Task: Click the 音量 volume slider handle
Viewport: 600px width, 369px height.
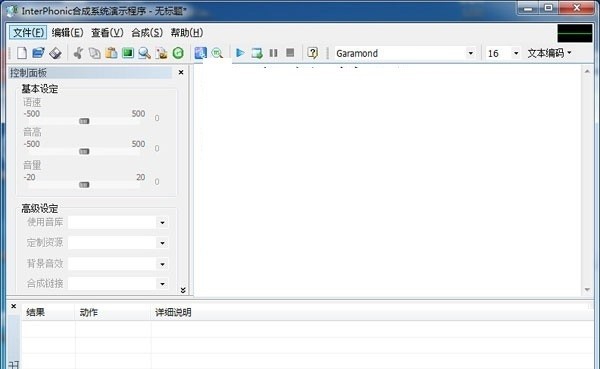Action: (x=84, y=185)
